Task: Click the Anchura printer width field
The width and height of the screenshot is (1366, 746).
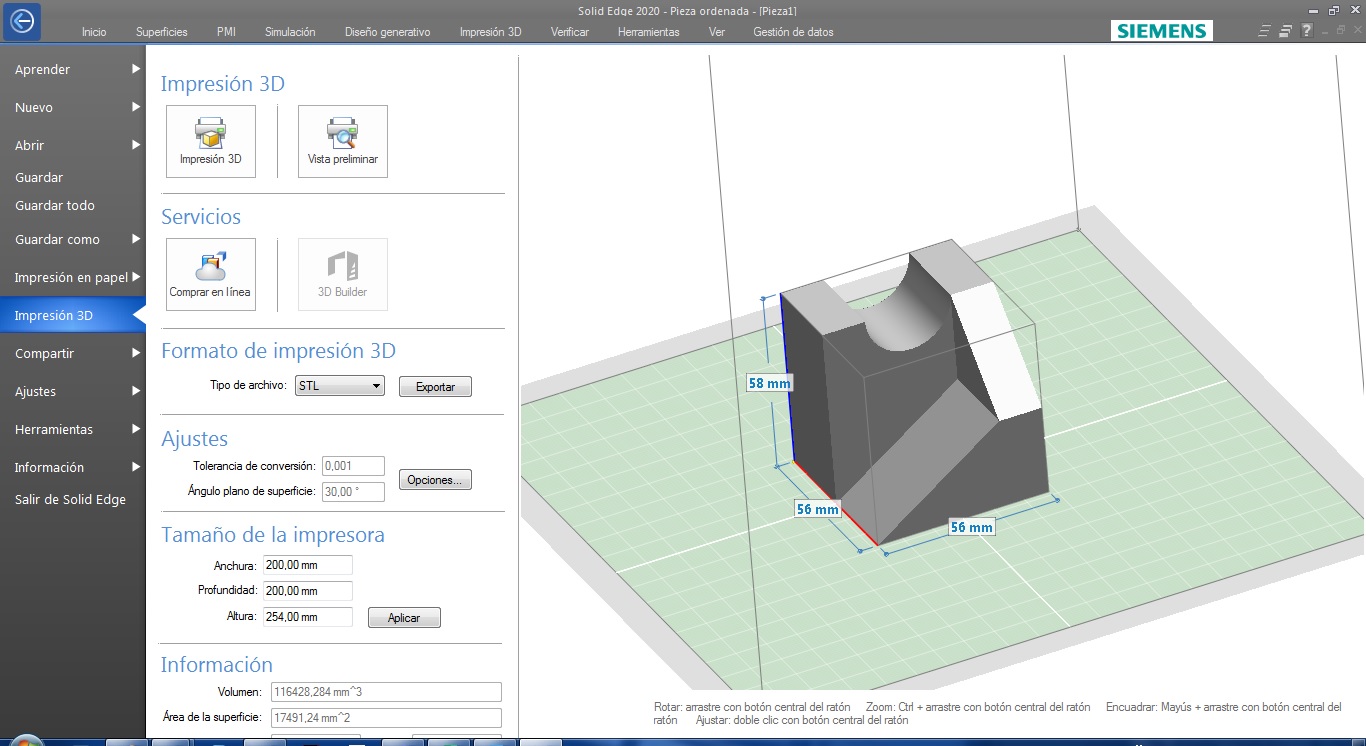Action: (307, 564)
